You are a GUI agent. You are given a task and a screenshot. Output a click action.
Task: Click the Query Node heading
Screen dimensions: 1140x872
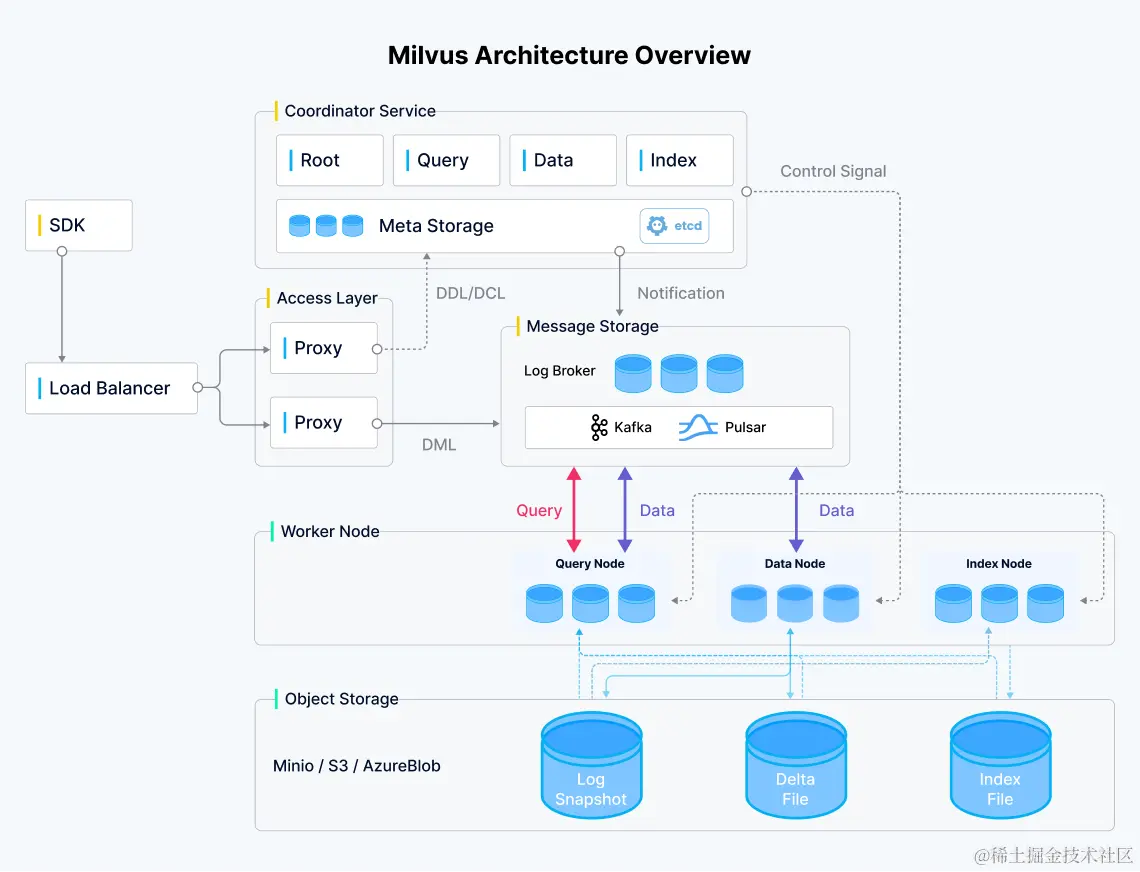point(590,564)
